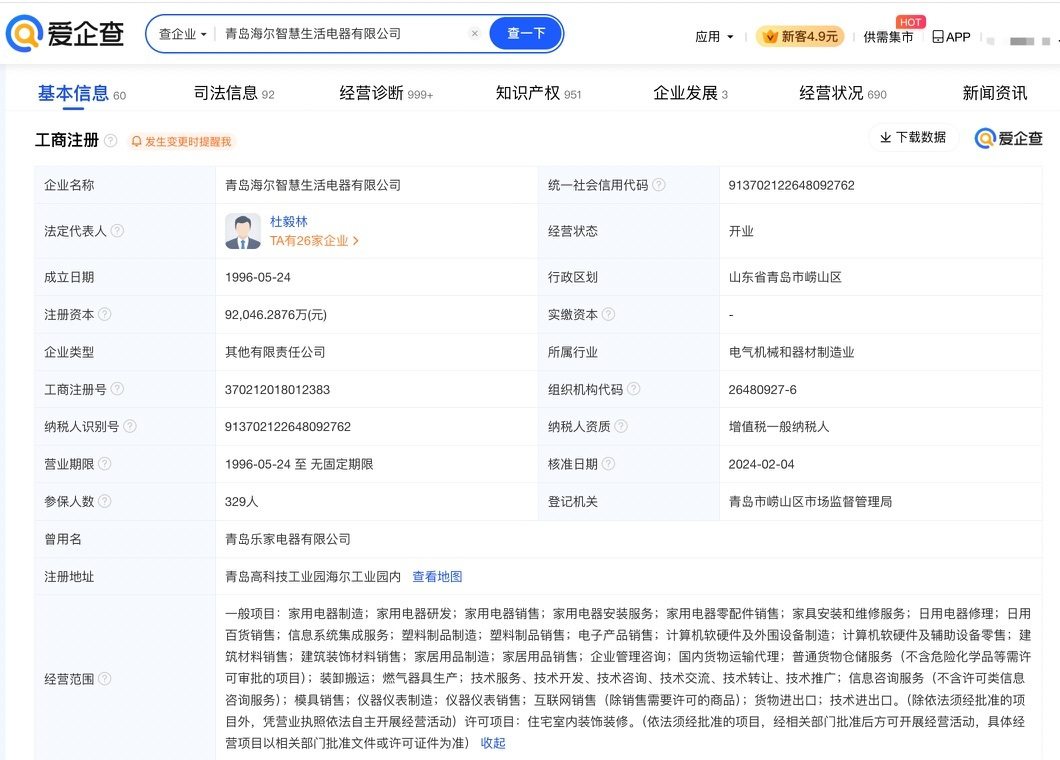Open the 知识产权 tab
This screenshot has width=1060, height=760.
tap(538, 93)
